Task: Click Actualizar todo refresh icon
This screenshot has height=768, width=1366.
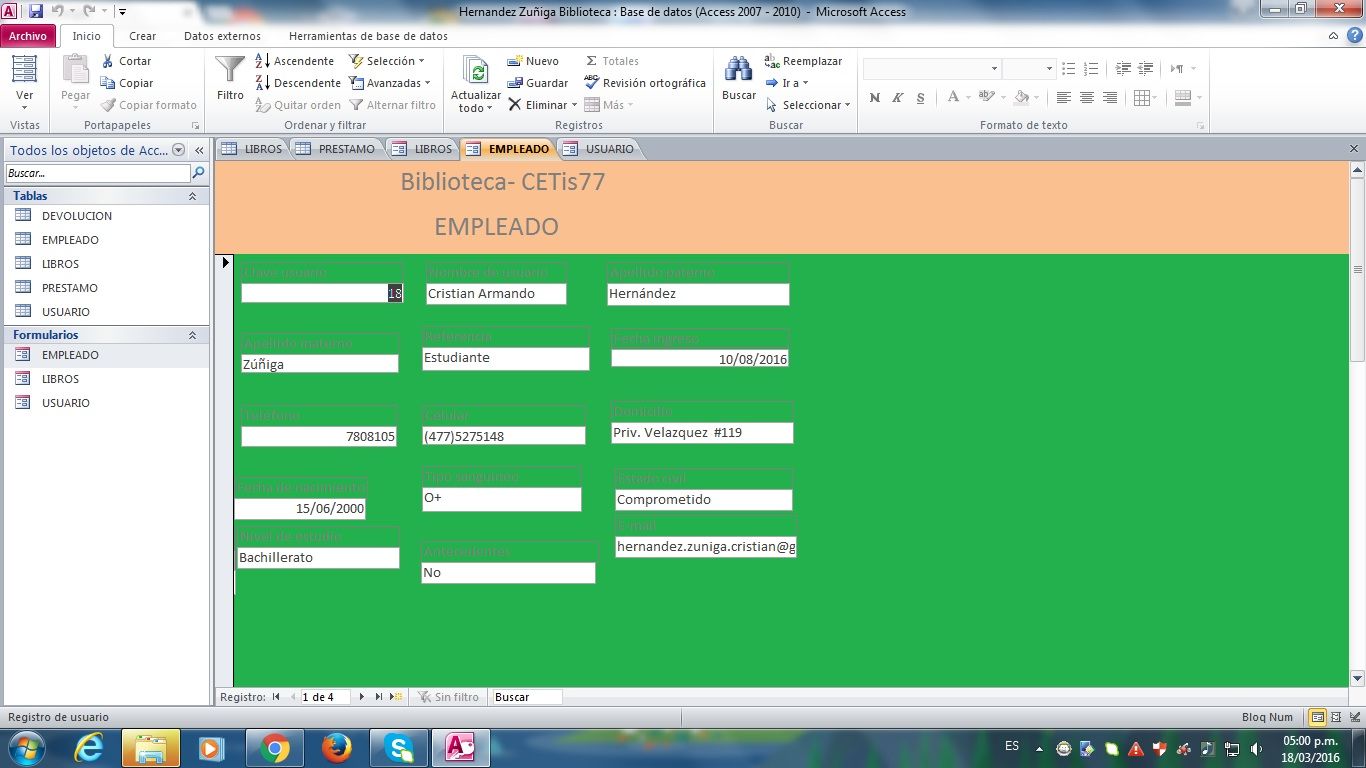Action: [476, 72]
